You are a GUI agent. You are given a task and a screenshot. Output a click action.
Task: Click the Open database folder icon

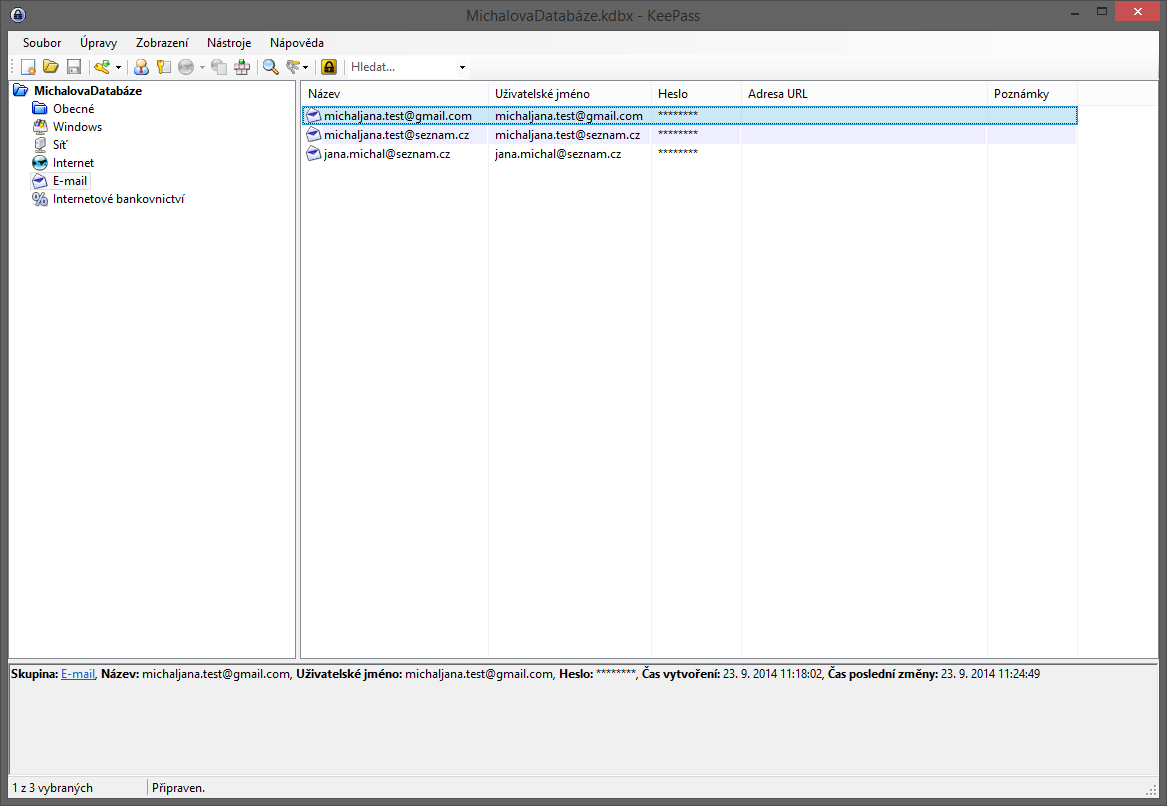pos(50,67)
